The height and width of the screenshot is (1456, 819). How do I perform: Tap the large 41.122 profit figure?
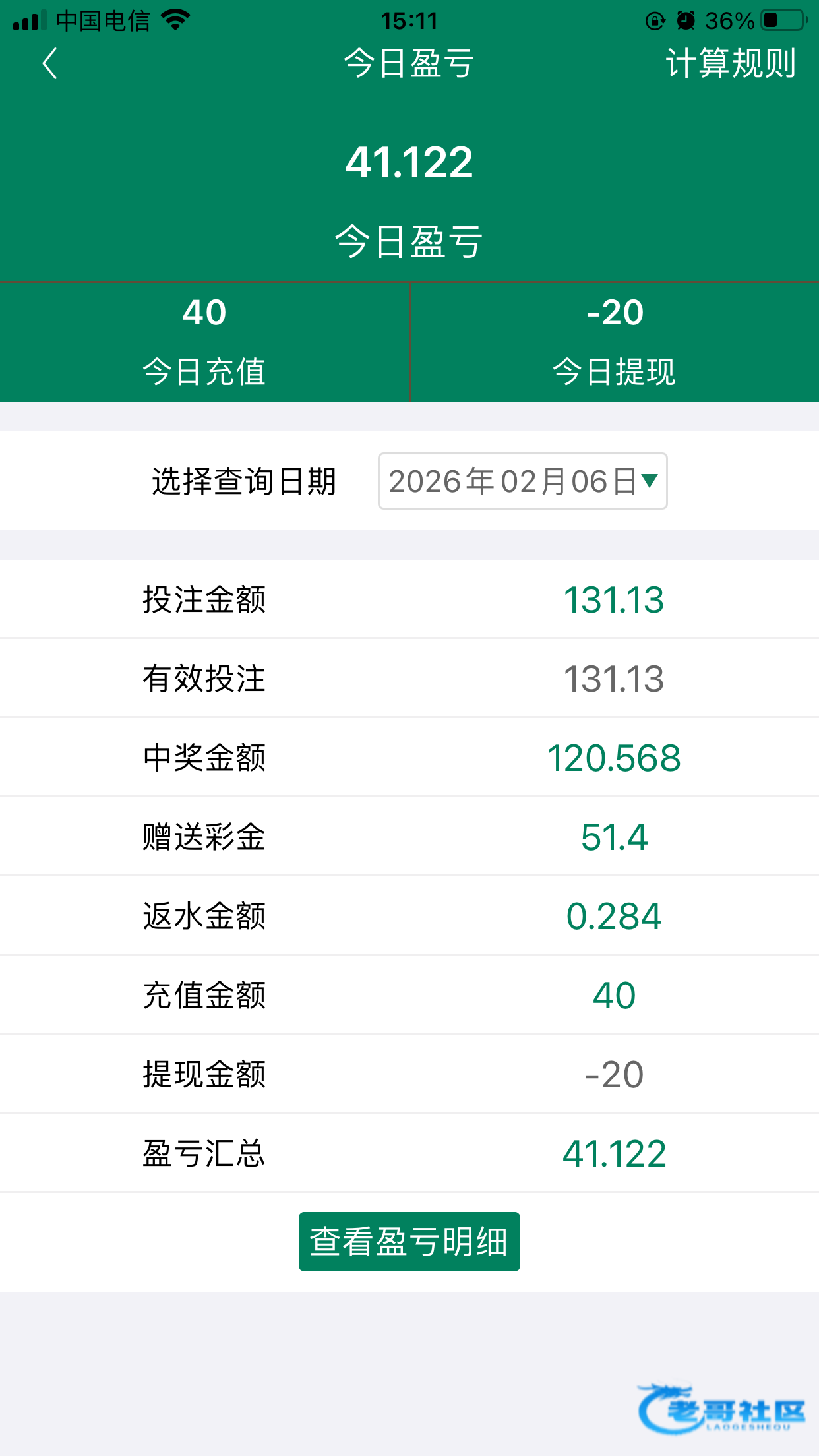click(409, 162)
